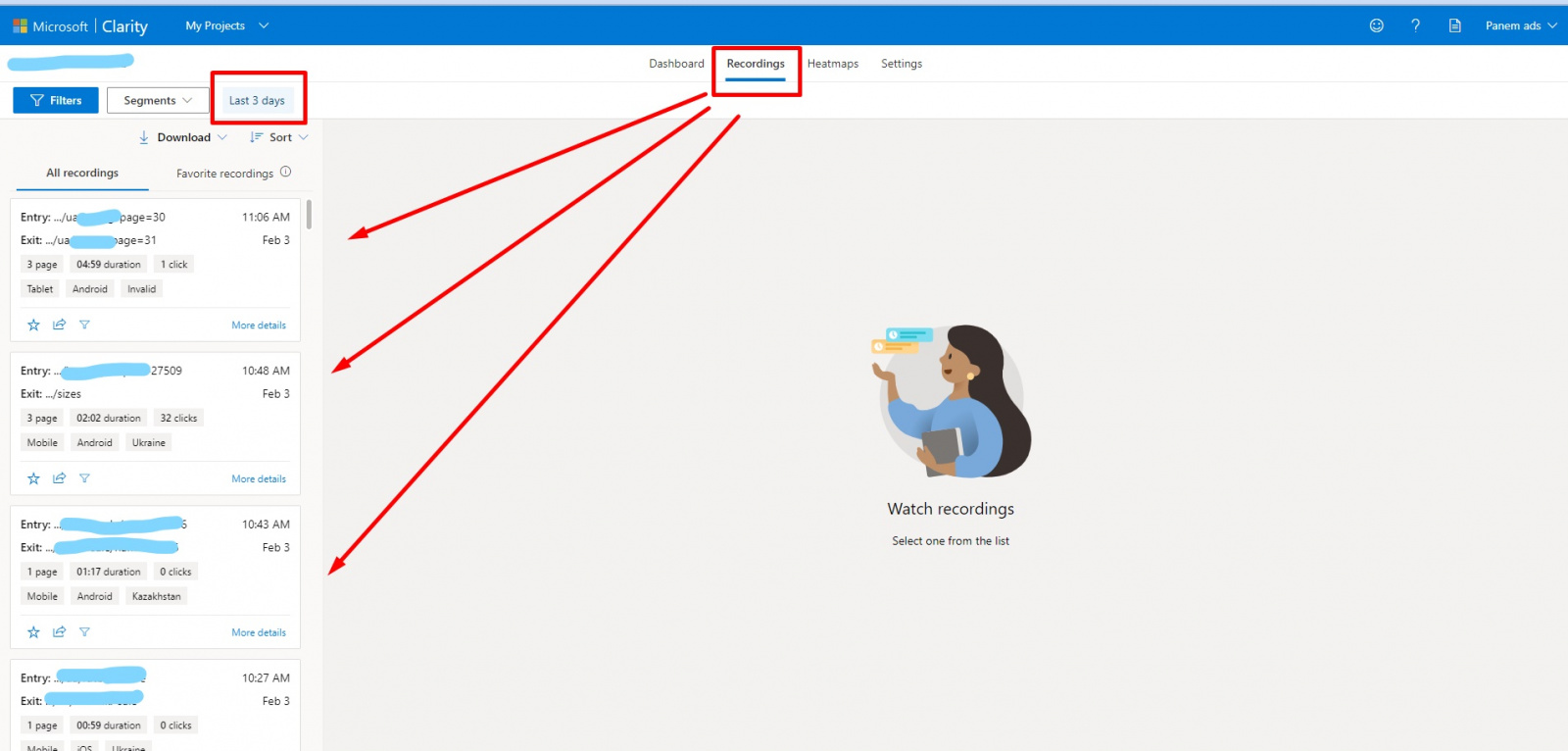Expand the Segments dropdown
The image size is (1568, 751).
(x=158, y=100)
